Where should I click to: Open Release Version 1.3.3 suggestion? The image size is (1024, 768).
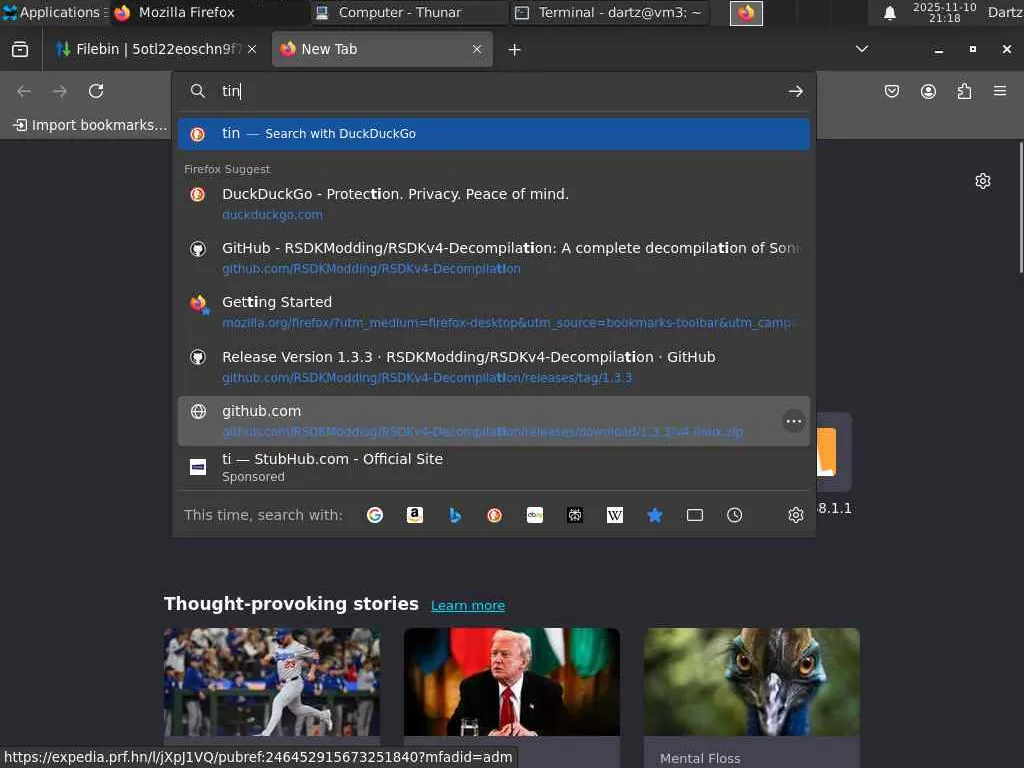[494, 367]
